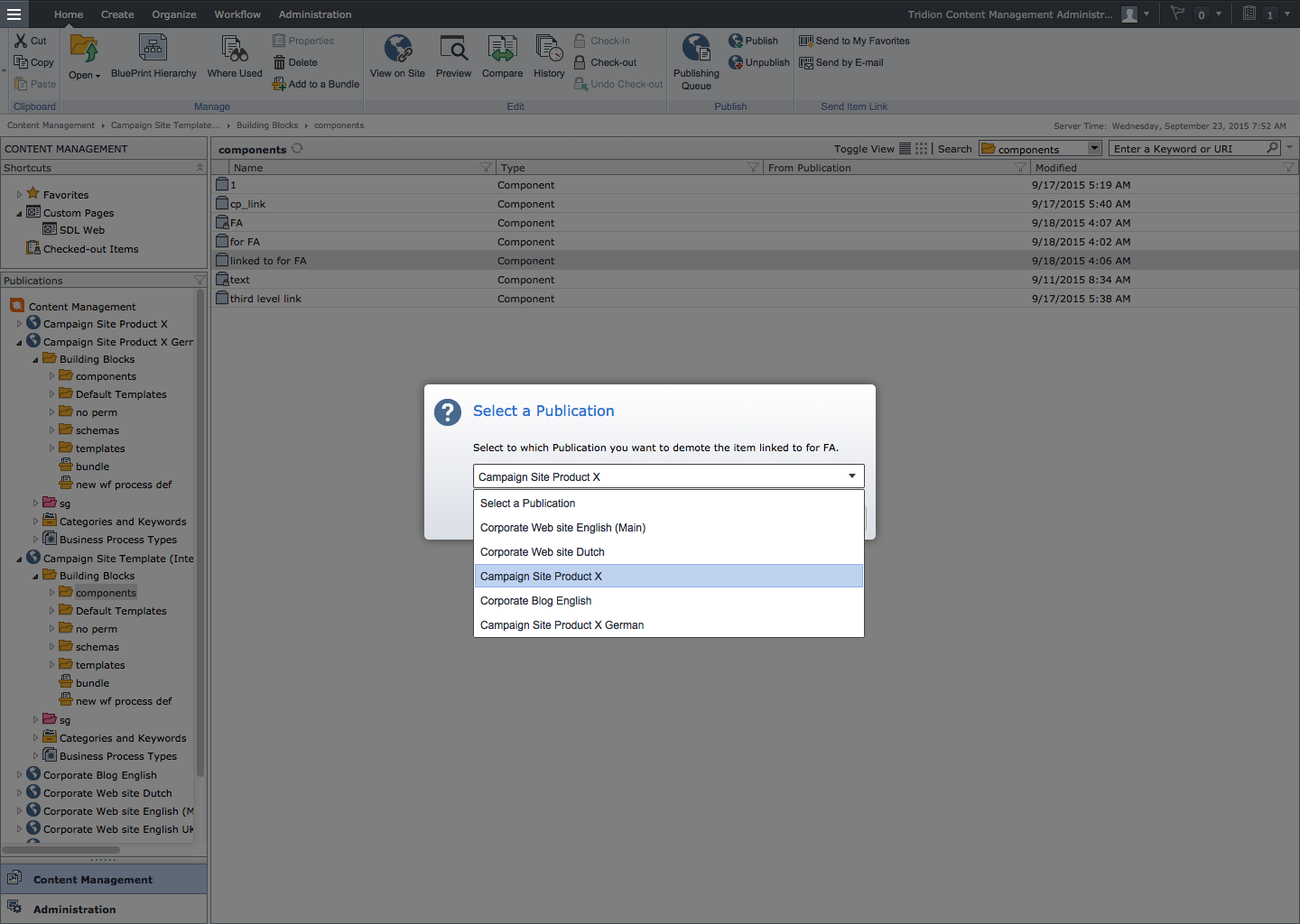Choose Corporate Web site Dutch option

(543, 552)
